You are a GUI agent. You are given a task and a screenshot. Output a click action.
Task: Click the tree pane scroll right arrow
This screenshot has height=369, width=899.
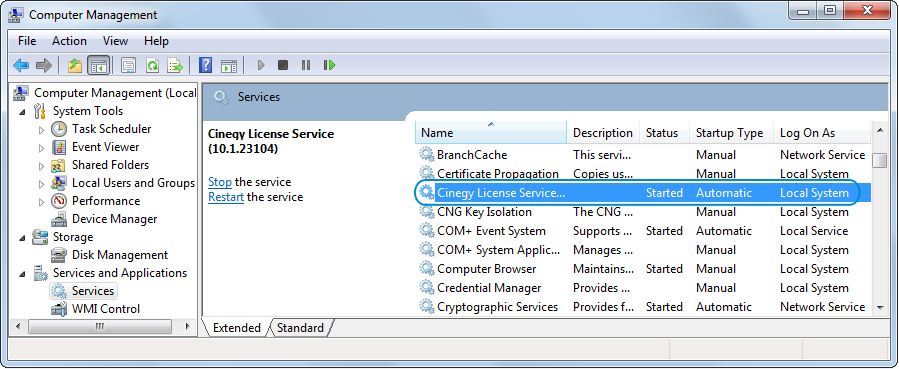tap(187, 327)
